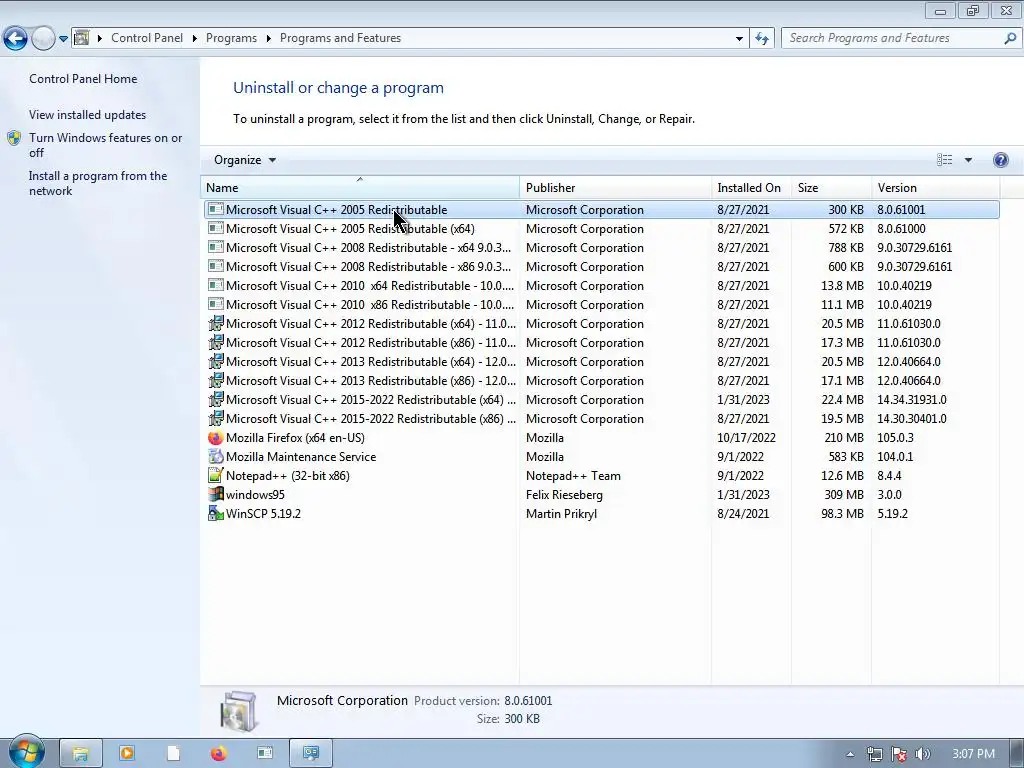Screen dimensions: 1024x768
Task: Click the Notepad++ Team publisher cell
Action: 573,476
